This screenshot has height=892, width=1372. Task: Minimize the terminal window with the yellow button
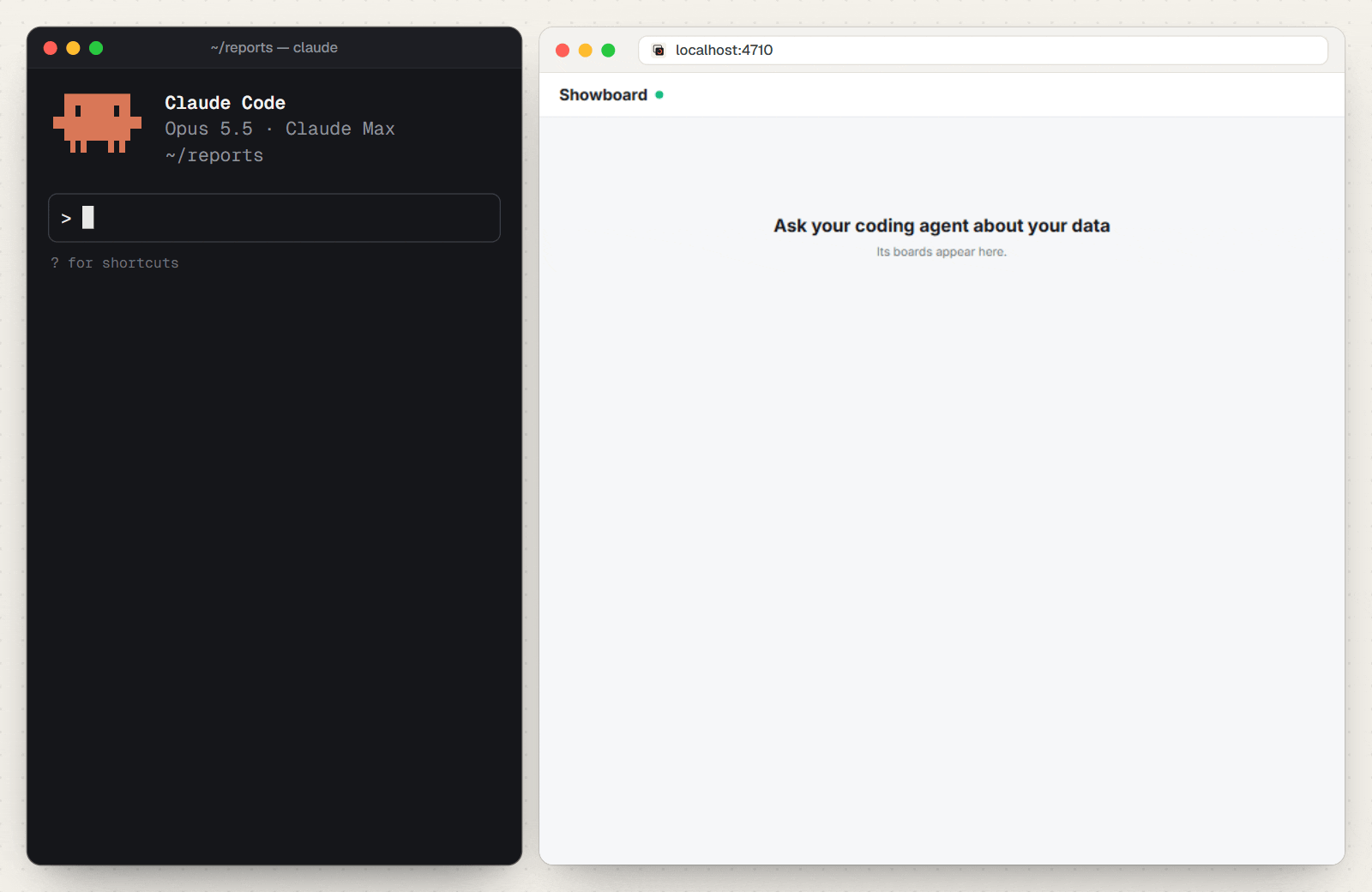click(x=73, y=48)
